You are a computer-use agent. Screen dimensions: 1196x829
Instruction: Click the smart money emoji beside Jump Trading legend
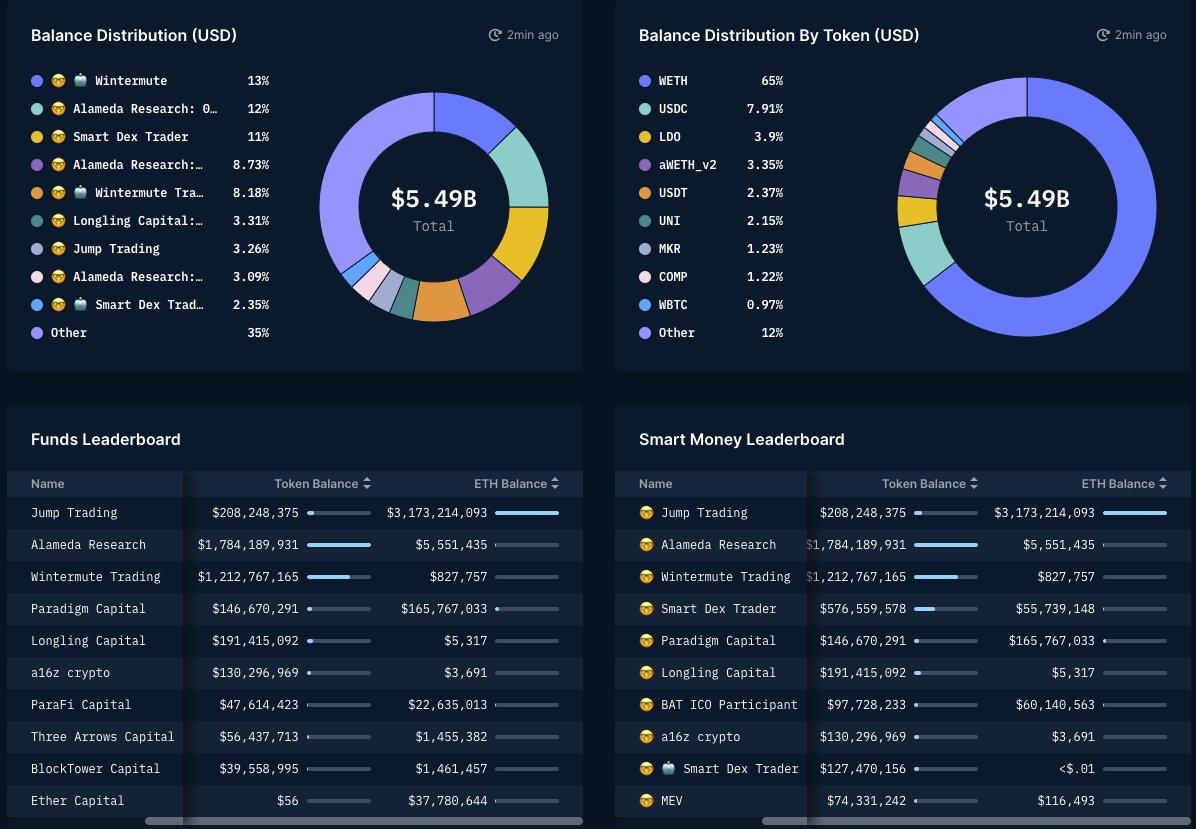click(58, 249)
